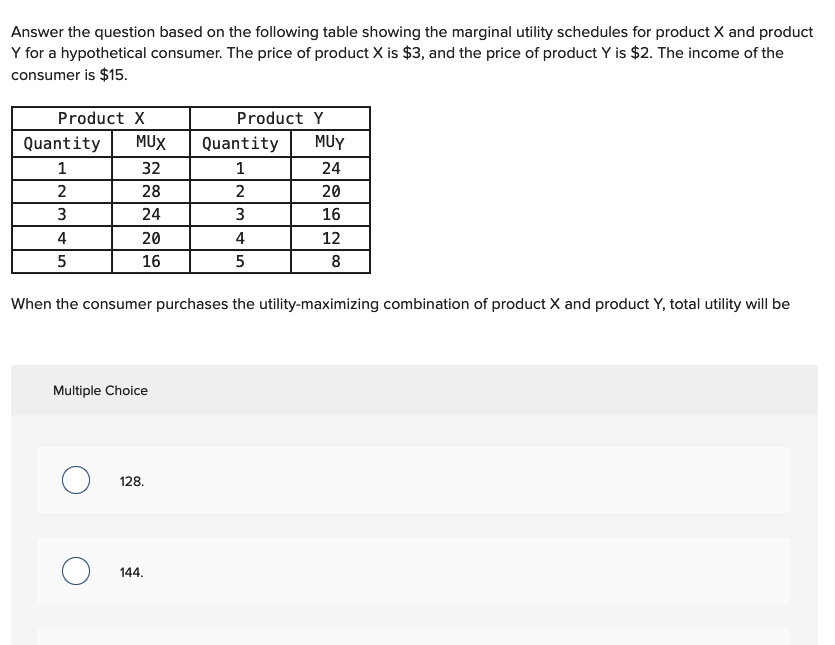This screenshot has height=645, width=835.
Task: Click the answer choice labeled 144
Action: [131, 572]
